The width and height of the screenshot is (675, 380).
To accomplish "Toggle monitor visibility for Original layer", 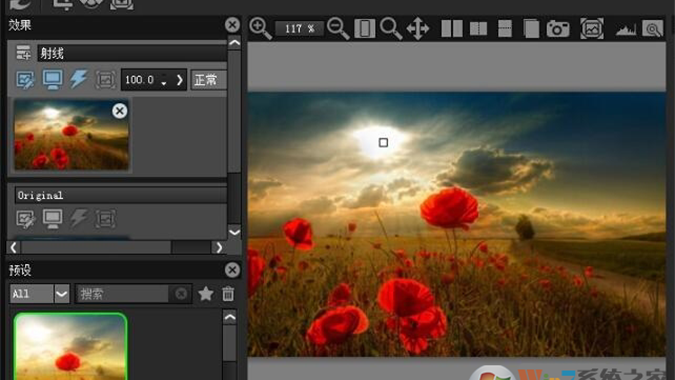I will 53,219.
